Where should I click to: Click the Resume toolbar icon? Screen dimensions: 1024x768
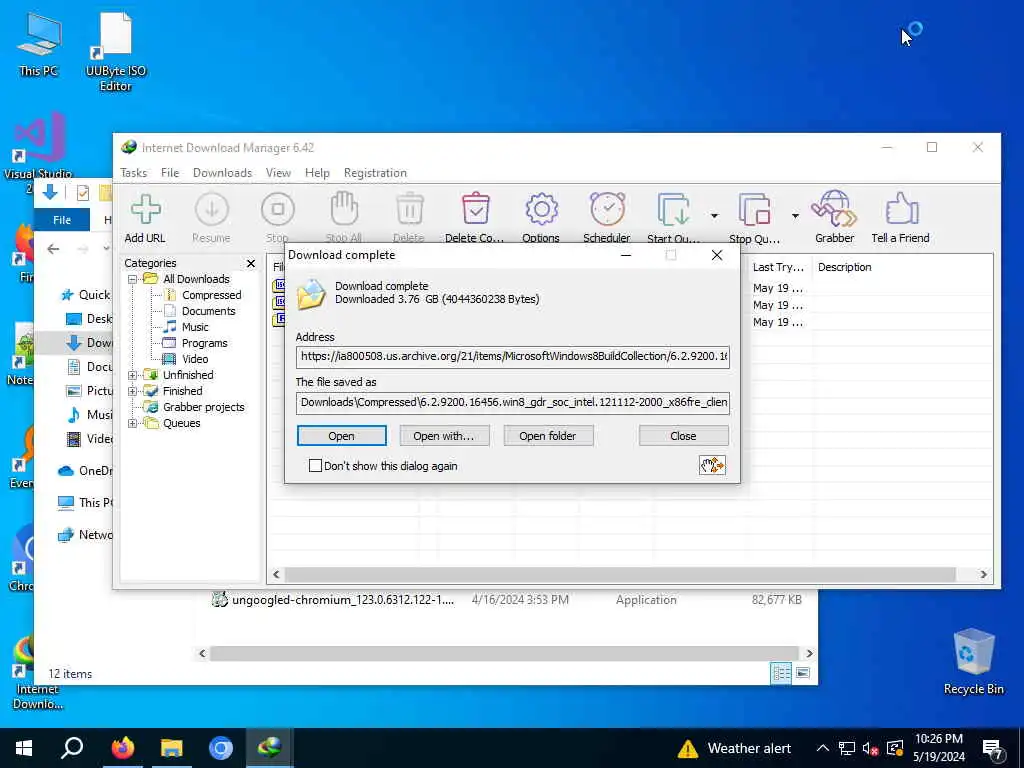(x=212, y=210)
